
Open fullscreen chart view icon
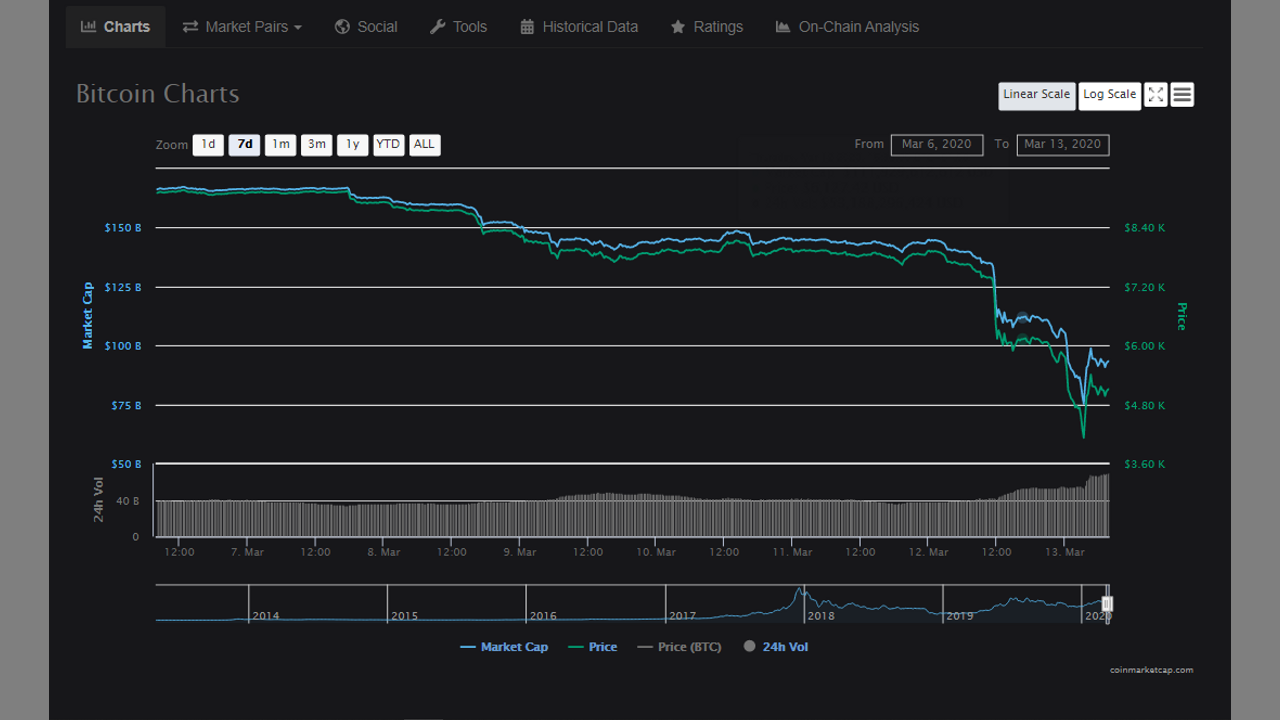click(1156, 95)
